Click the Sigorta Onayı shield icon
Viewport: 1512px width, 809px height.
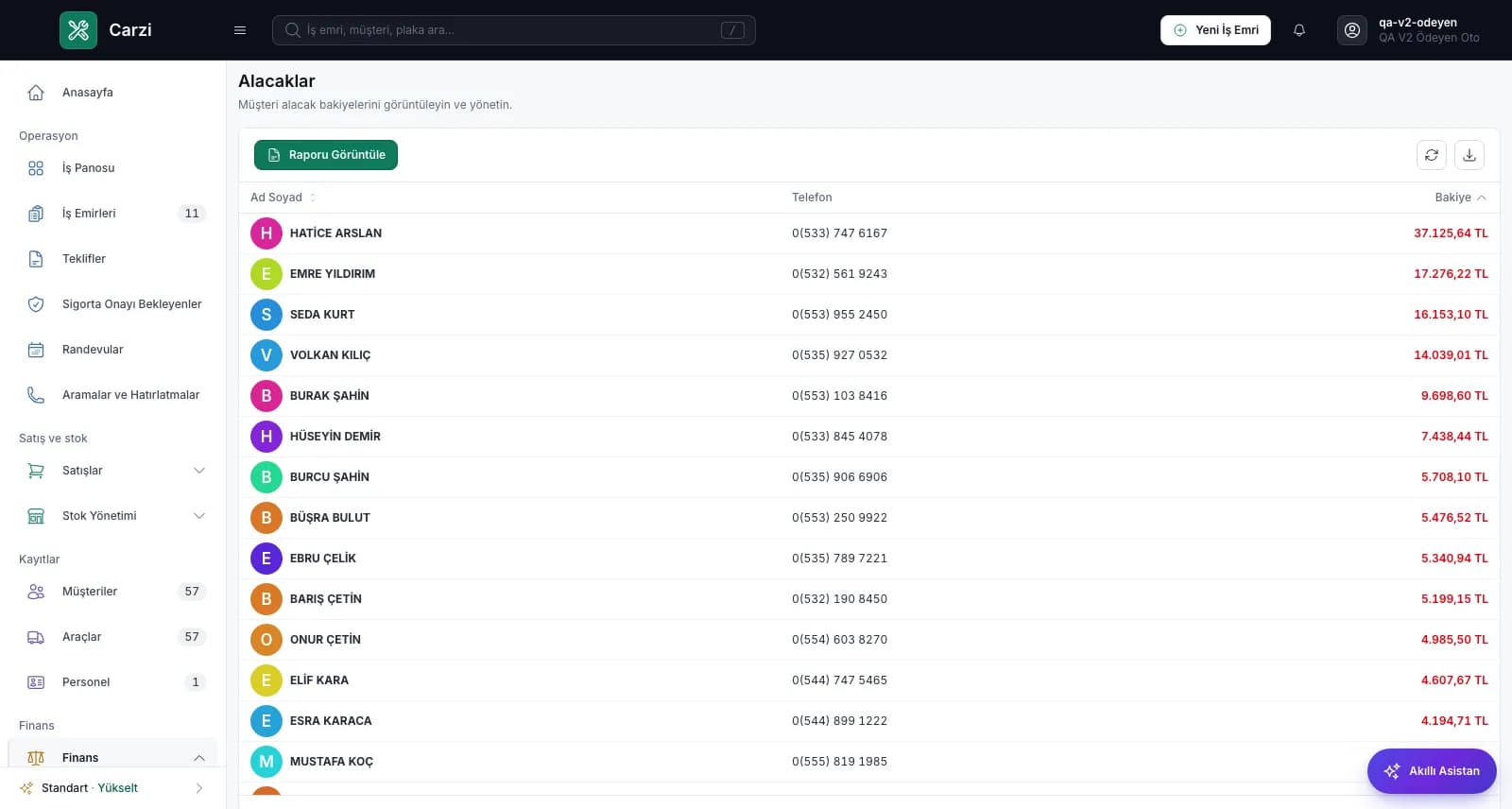point(36,304)
